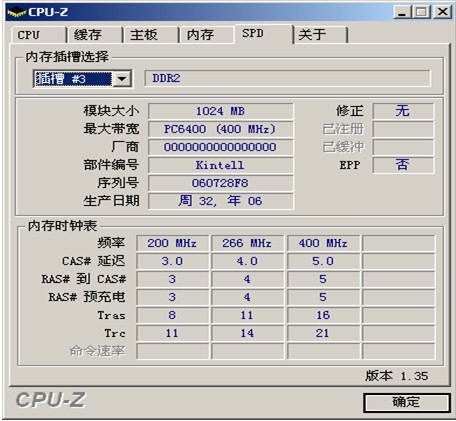Click the CAS# 延迟 row label
456x421 pixels.
(94, 261)
